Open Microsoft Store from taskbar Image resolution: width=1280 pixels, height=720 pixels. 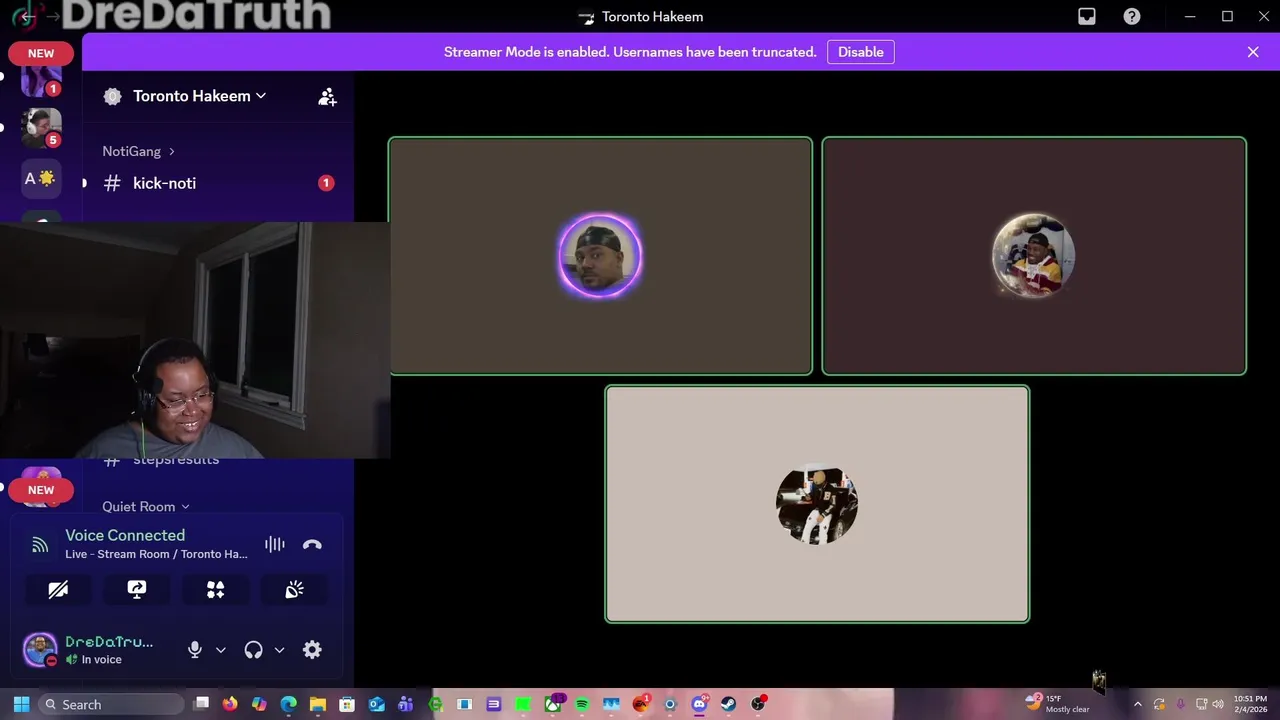coord(347,704)
